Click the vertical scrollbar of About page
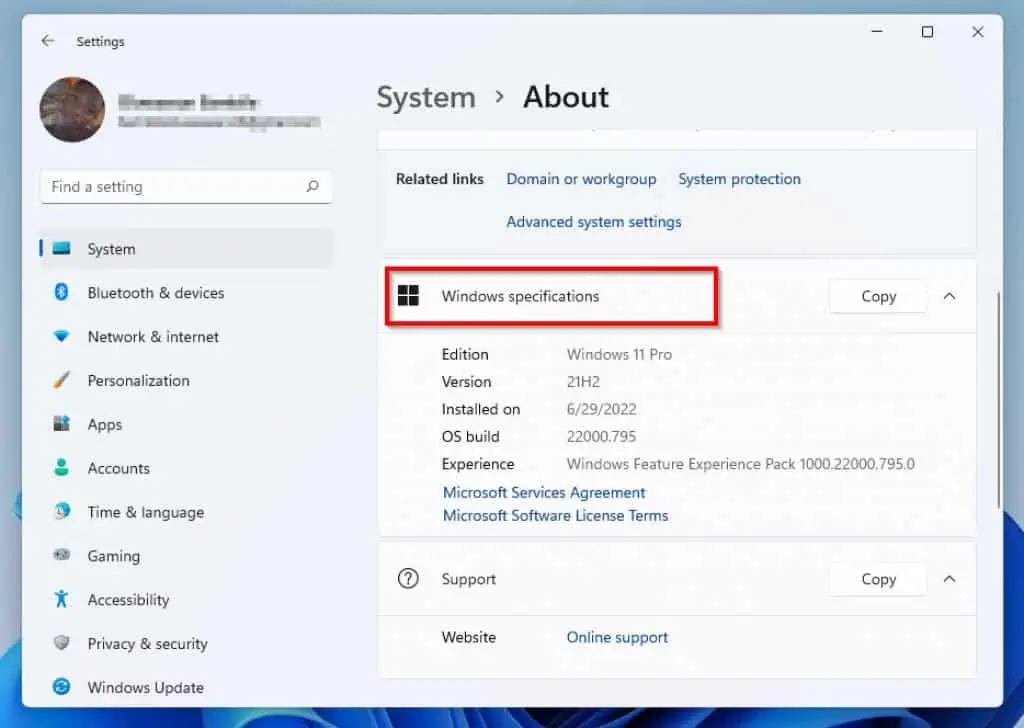Screen dimensions: 1024x728 [x=998, y=399]
